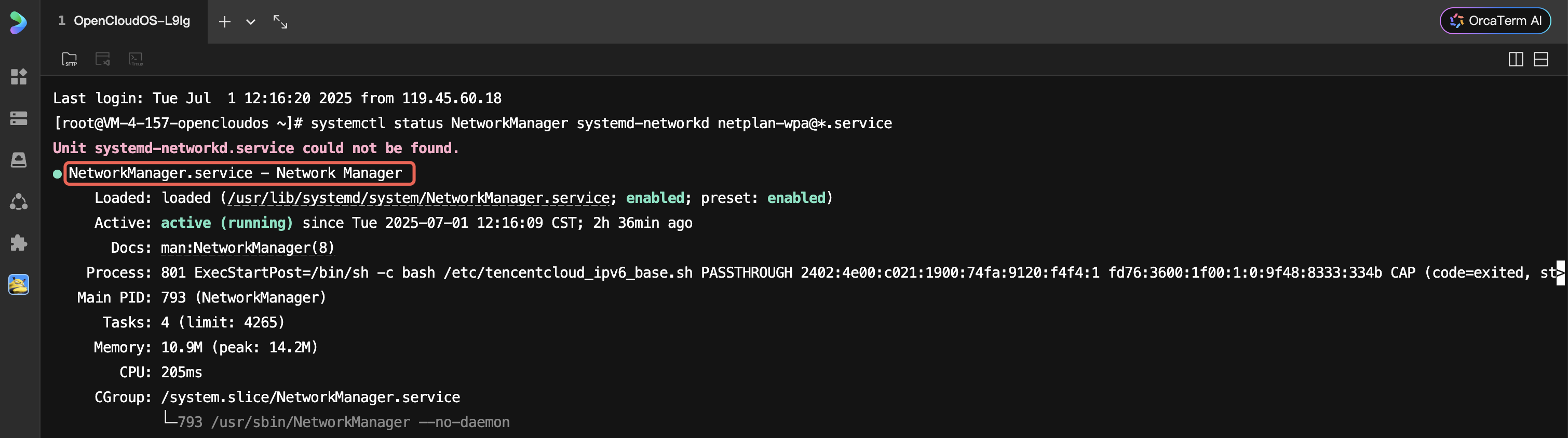Screen dimensions: 1568x438
Task: Add a new terminal tab
Action: click(x=225, y=22)
